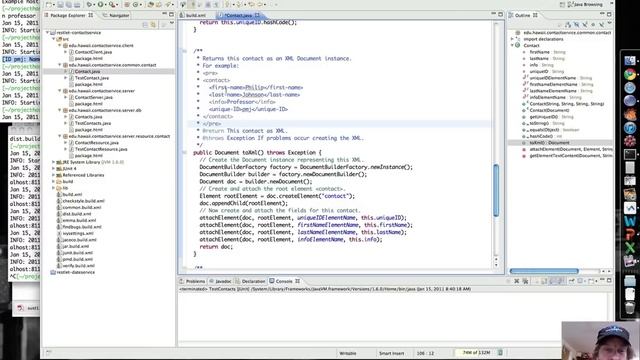This screenshot has height=360, width=640.
Task: Expand import declarations in Outline
Action: [x=513, y=39]
